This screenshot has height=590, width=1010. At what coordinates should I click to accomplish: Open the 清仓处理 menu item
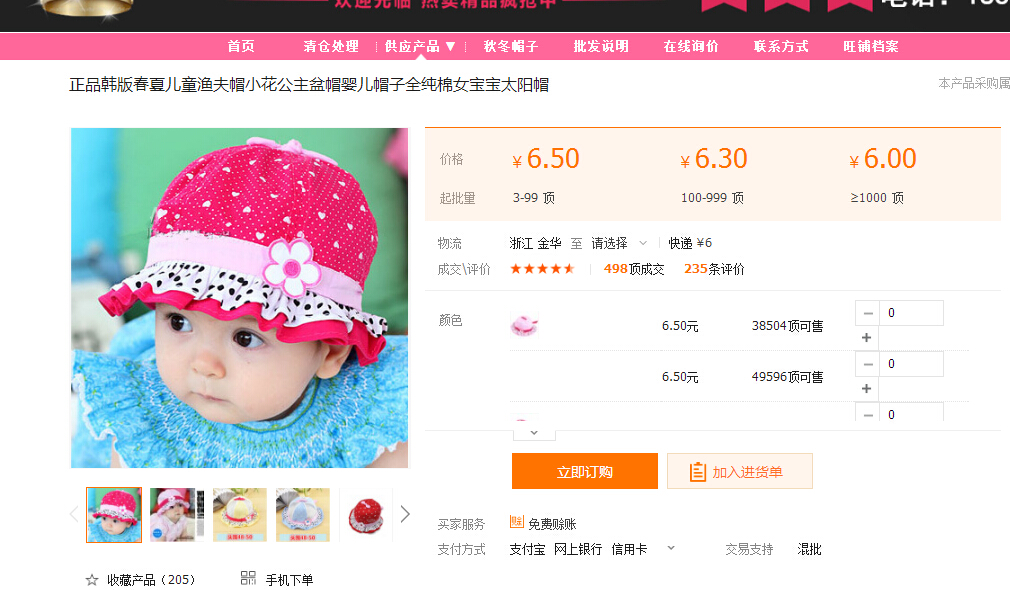pyautogui.click(x=331, y=46)
